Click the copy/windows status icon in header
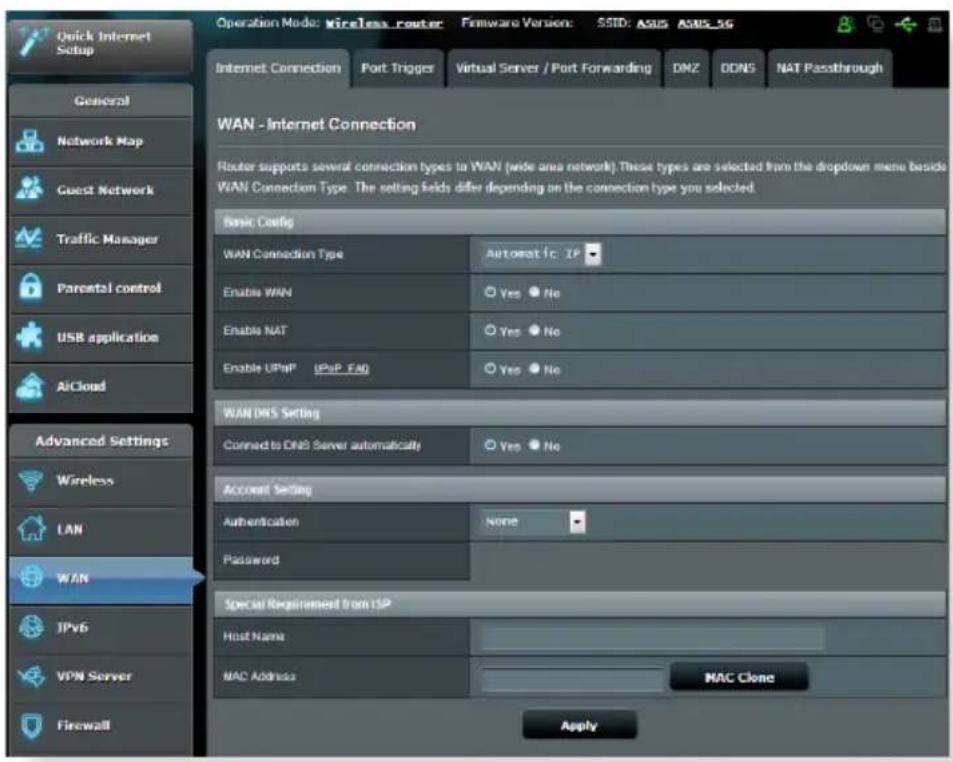 pyautogui.click(x=875, y=24)
